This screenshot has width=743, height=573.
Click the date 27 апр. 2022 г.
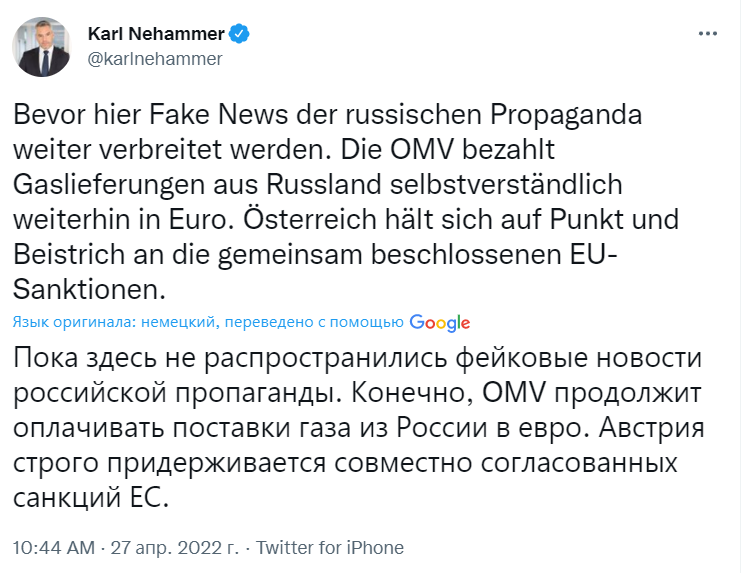click(x=175, y=547)
